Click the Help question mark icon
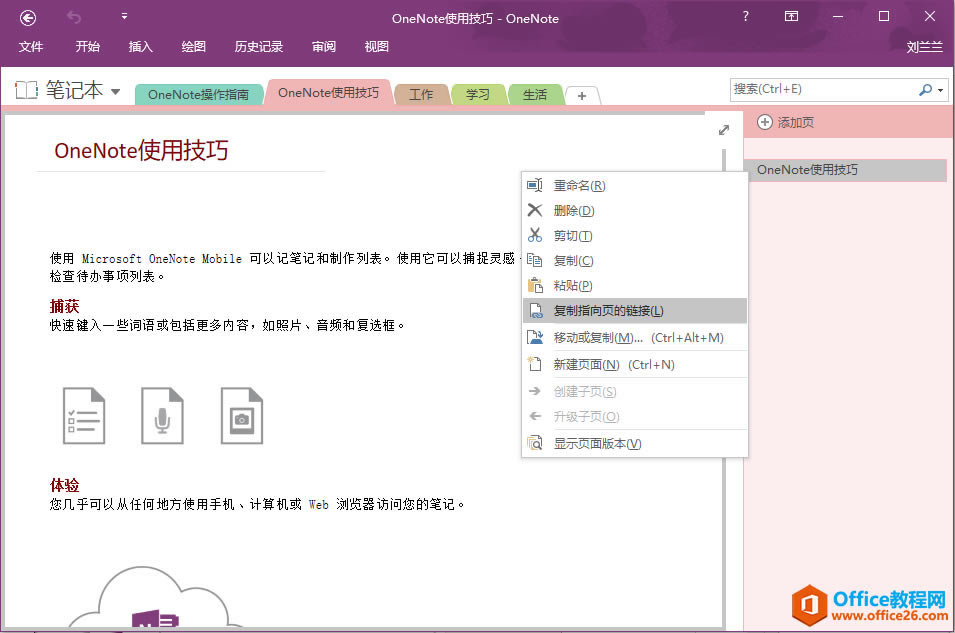This screenshot has width=955, height=633. pyautogui.click(x=745, y=18)
